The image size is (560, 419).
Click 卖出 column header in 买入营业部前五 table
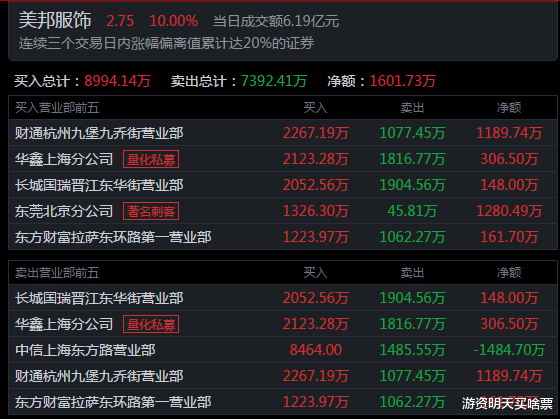tap(412, 108)
